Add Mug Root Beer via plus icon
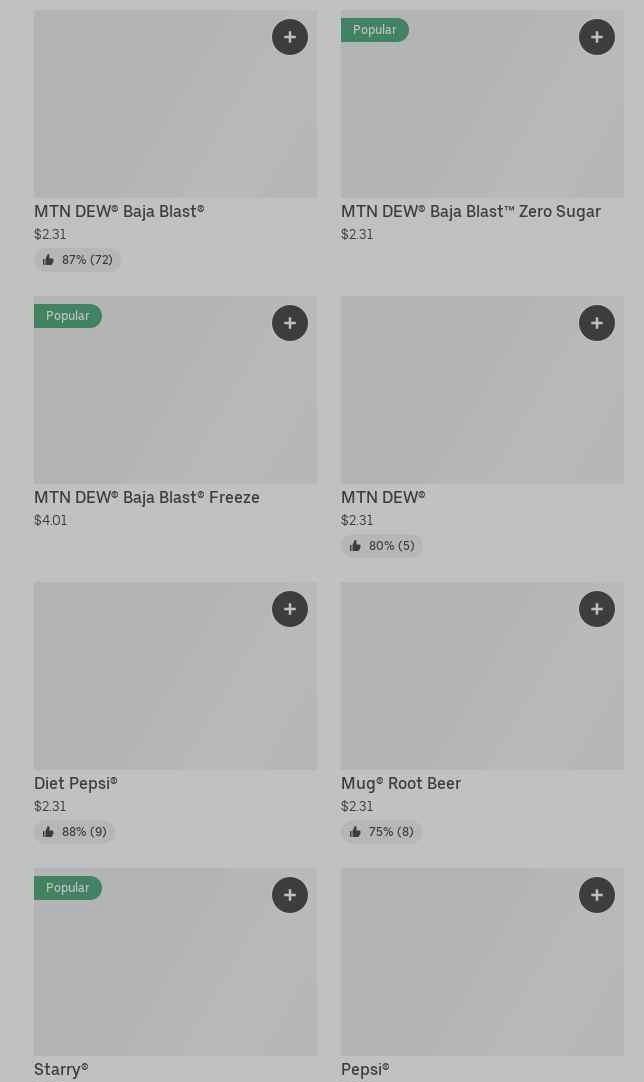 [x=597, y=609]
